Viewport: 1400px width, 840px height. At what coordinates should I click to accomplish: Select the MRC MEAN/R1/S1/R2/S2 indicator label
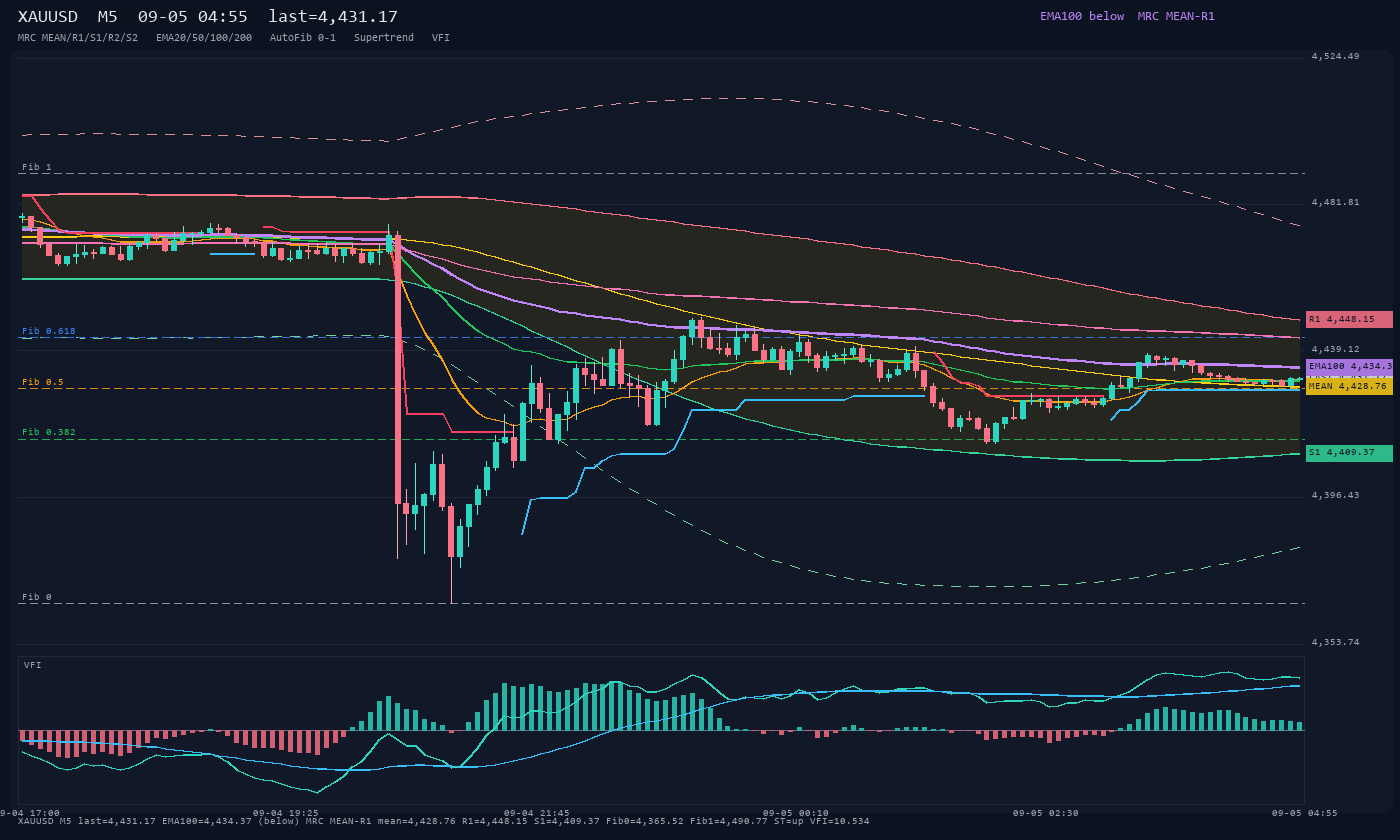pos(78,37)
